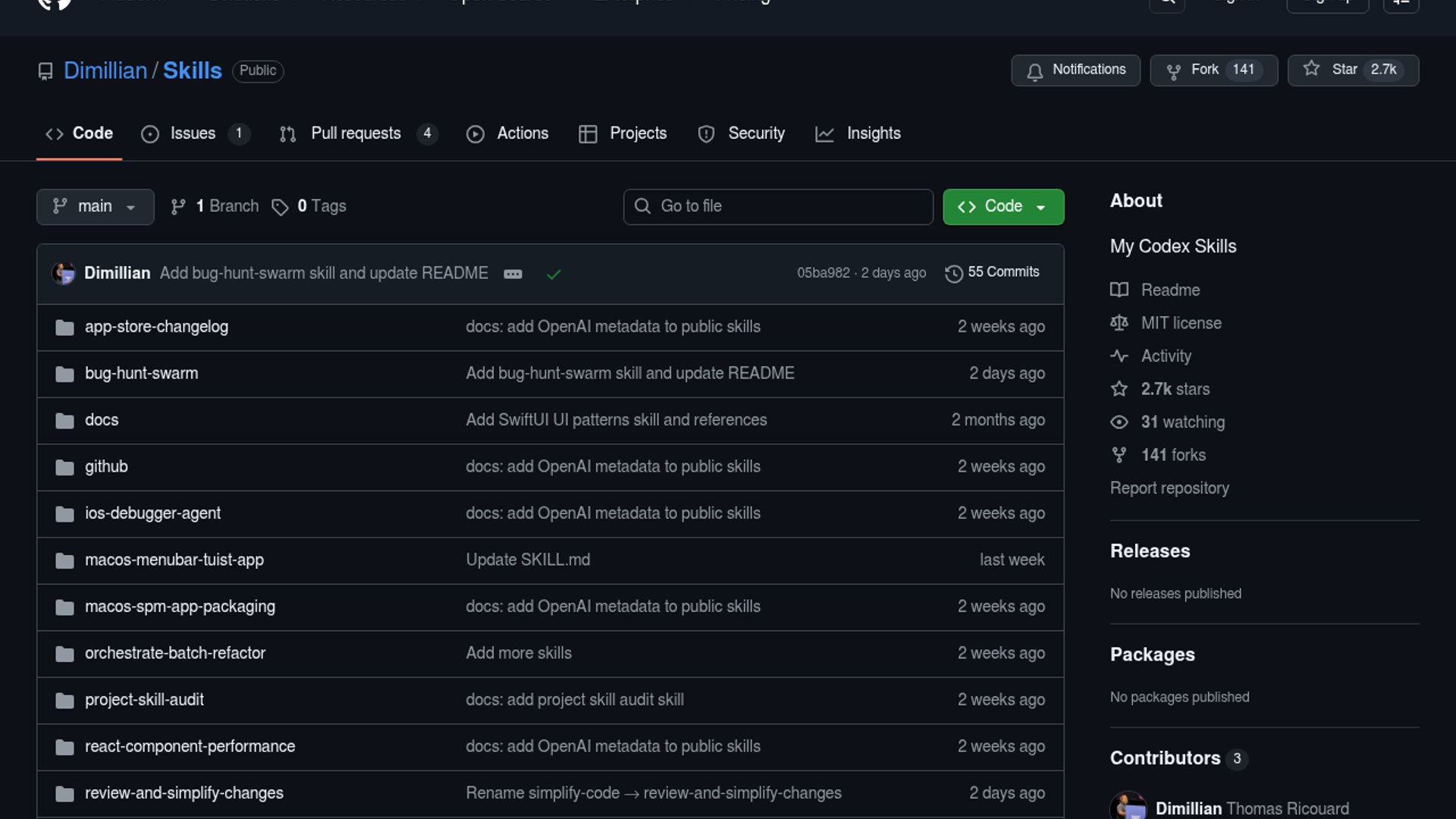Open the MIT license link
This screenshot has height=819, width=1456.
pos(1181,323)
